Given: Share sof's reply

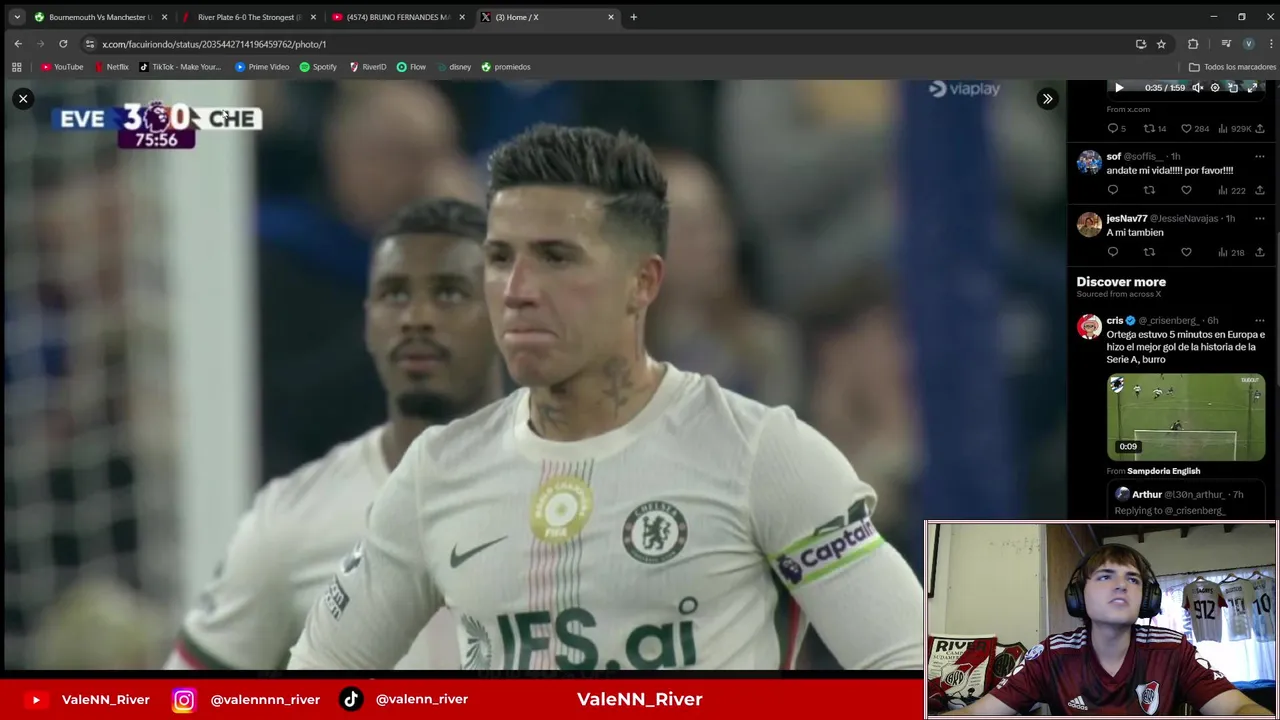Looking at the screenshot, I should click(1259, 190).
